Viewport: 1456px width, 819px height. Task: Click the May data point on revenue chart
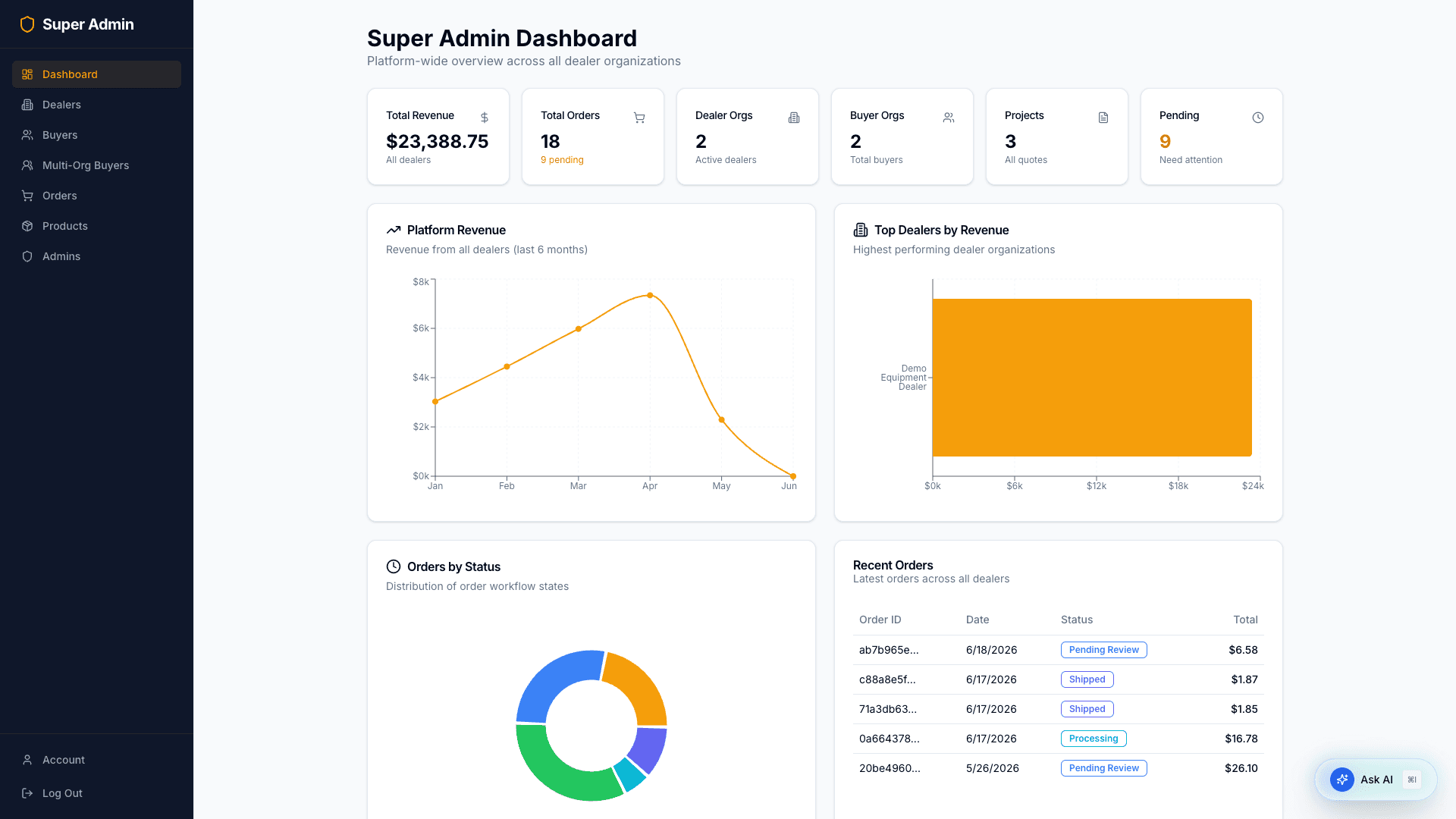[721, 419]
